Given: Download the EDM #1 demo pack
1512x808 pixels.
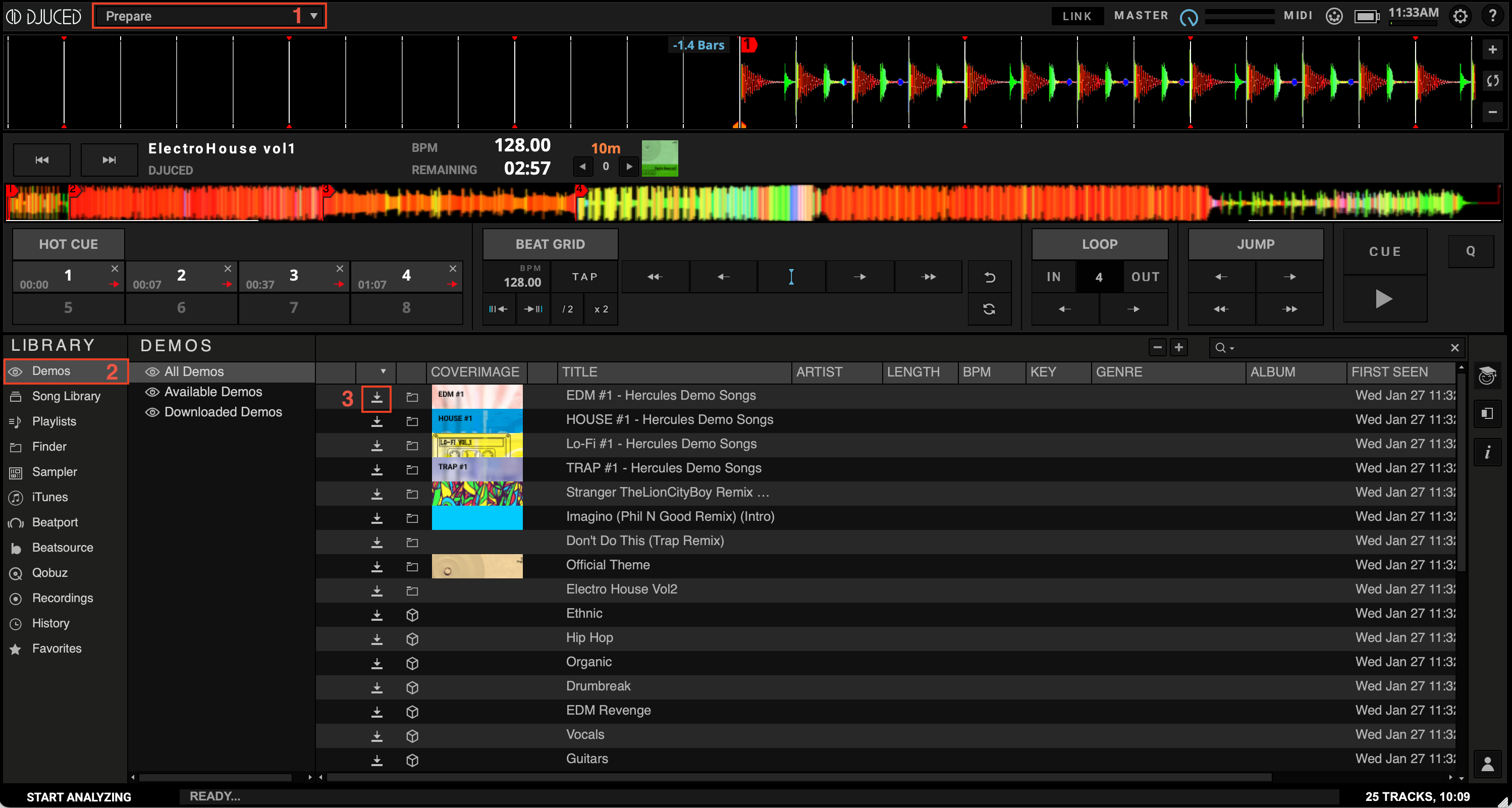Looking at the screenshot, I should point(376,398).
